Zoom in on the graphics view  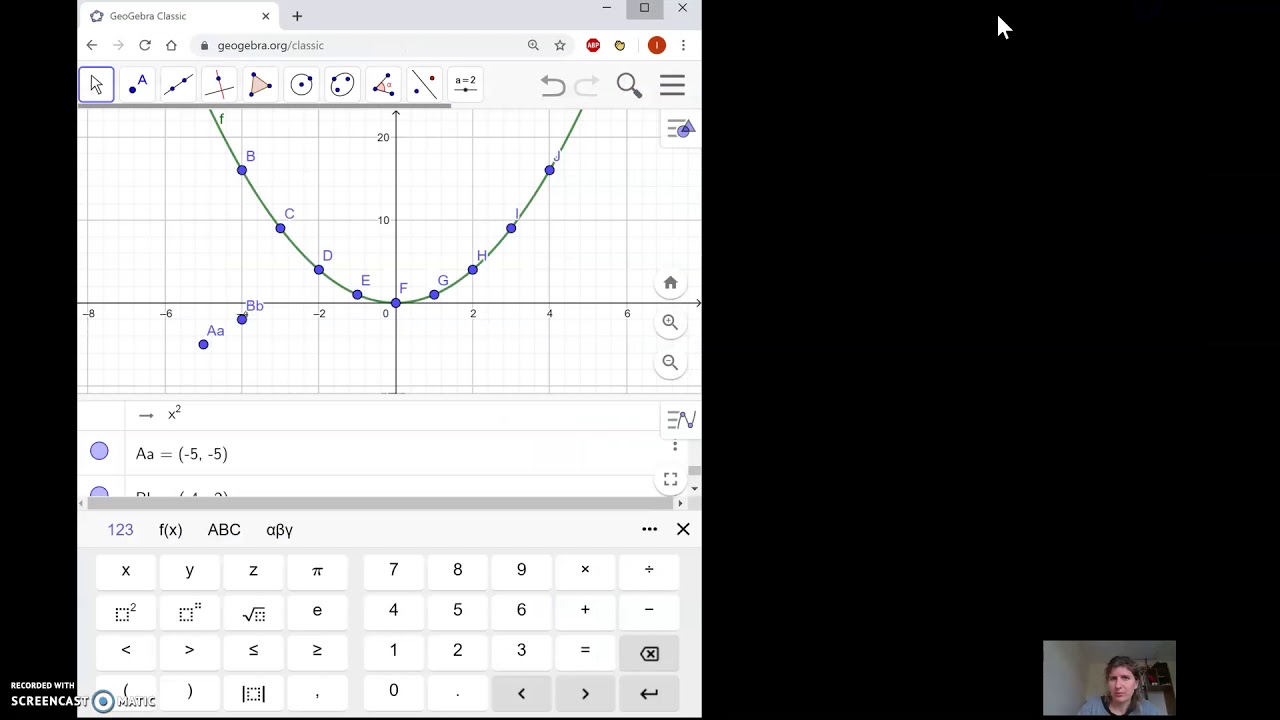670,322
